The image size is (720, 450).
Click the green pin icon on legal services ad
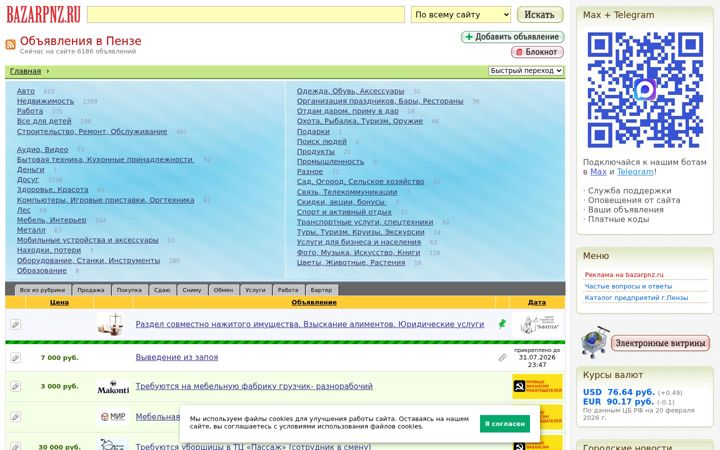[x=502, y=324]
